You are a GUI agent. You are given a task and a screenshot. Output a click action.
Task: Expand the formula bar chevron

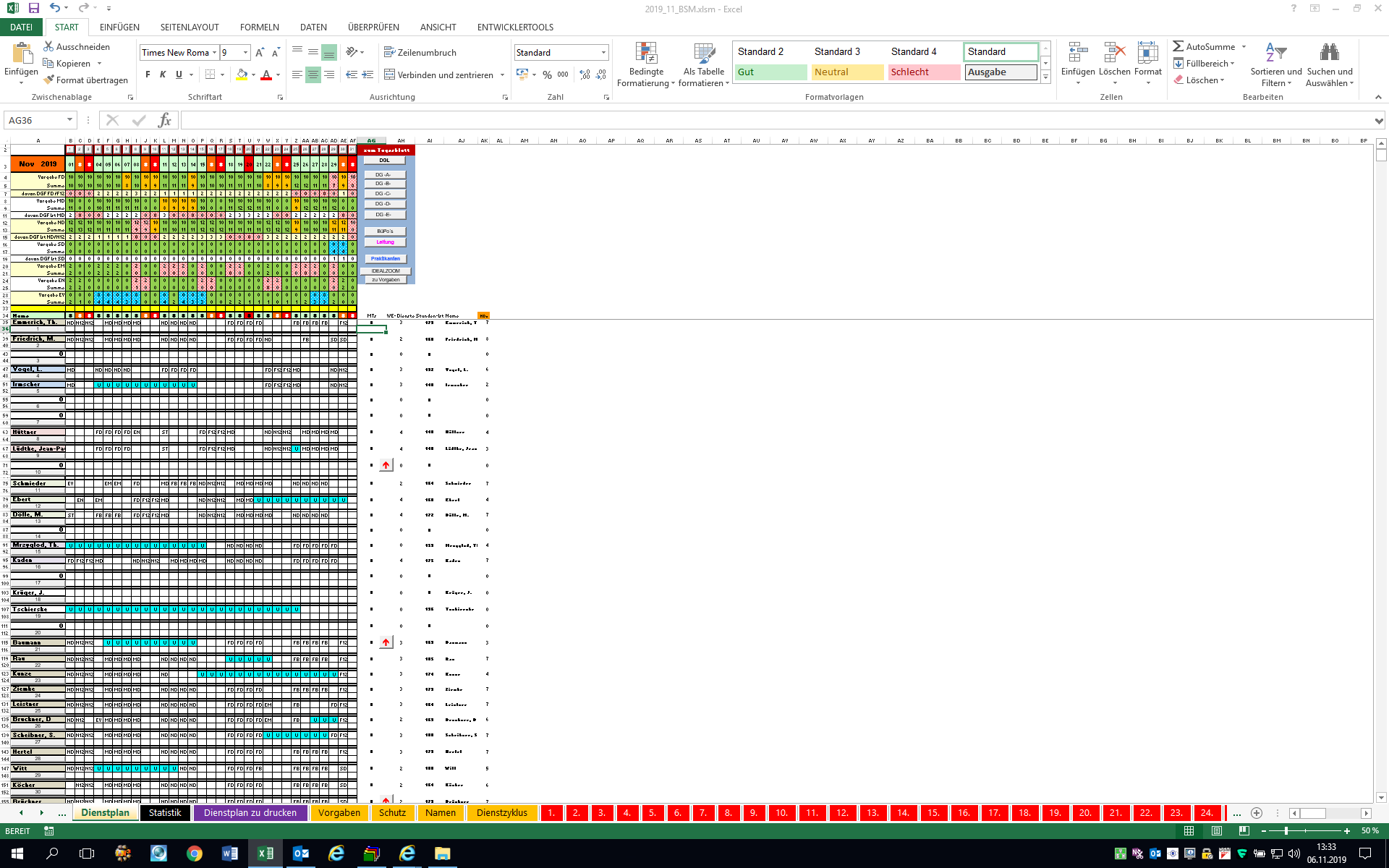point(1379,121)
